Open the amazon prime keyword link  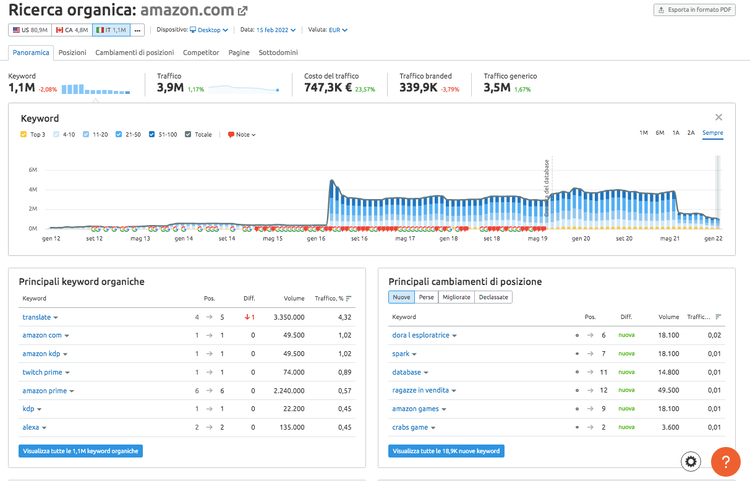(x=44, y=391)
